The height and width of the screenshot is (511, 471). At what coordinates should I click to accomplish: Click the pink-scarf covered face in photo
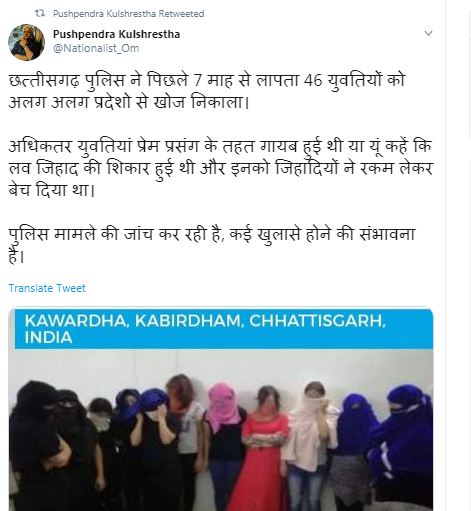222,405
